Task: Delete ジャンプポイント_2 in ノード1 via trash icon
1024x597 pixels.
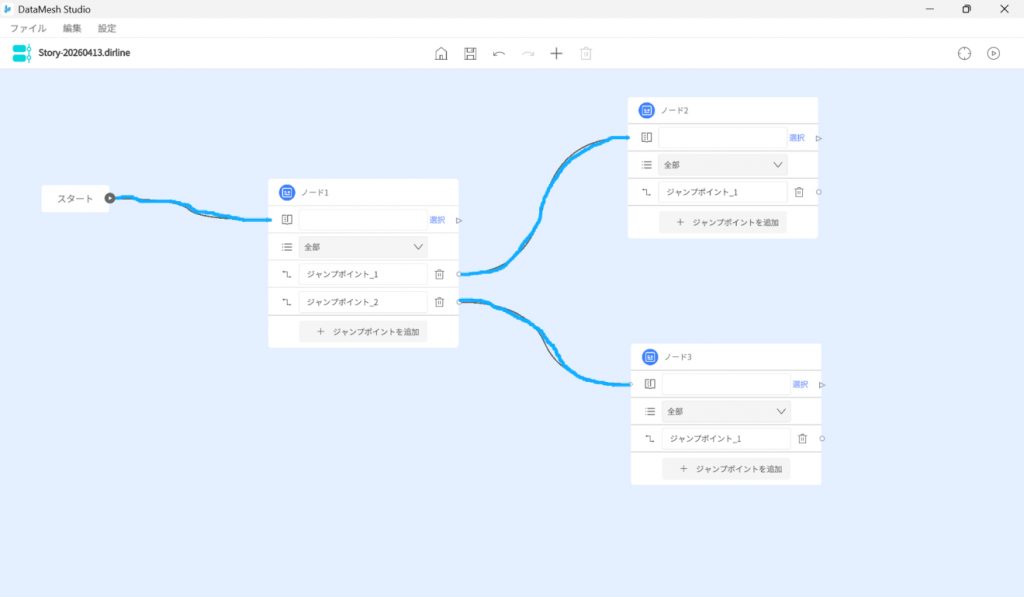Action: [x=439, y=302]
